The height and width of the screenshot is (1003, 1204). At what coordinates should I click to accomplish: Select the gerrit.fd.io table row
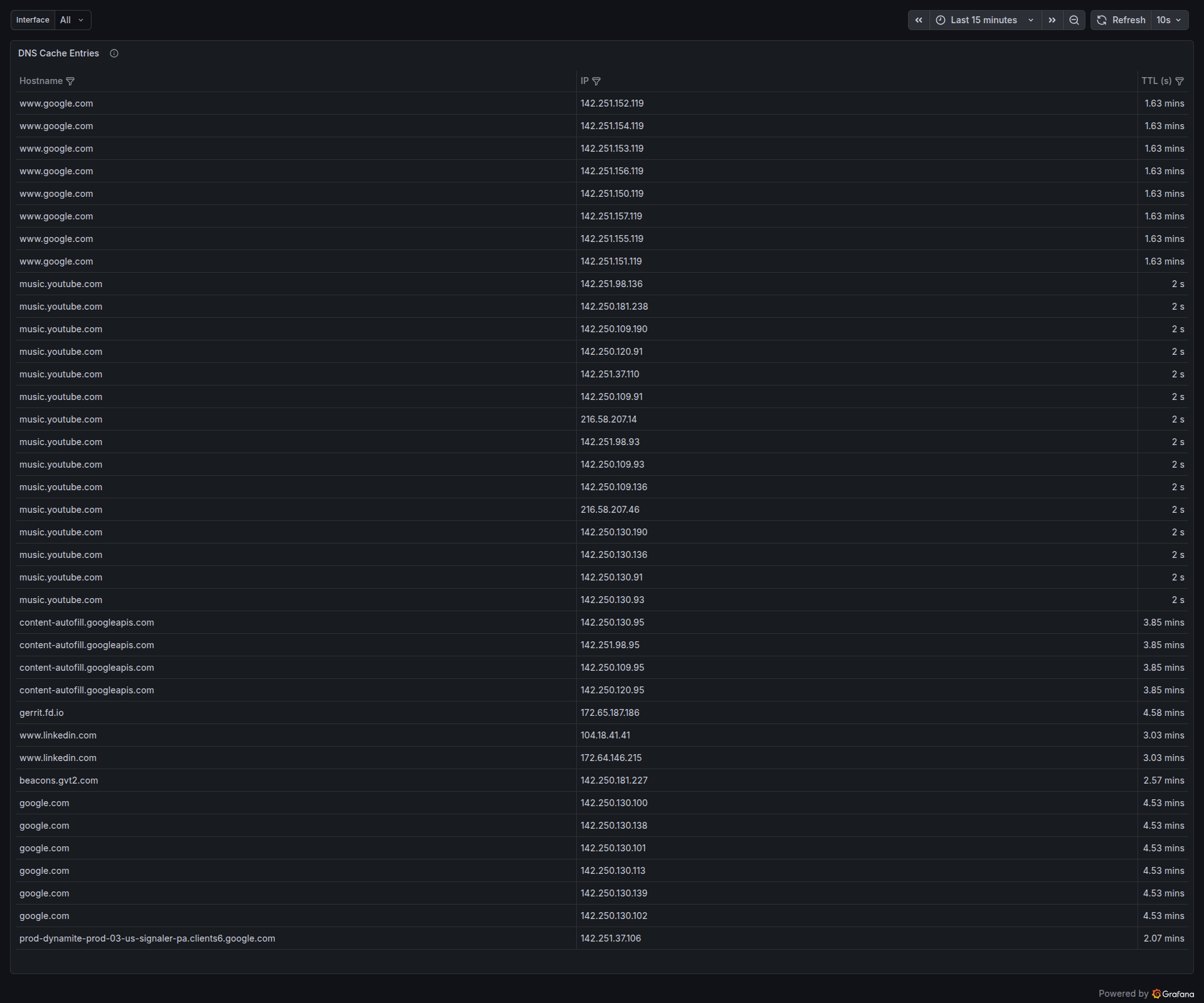[x=41, y=712]
